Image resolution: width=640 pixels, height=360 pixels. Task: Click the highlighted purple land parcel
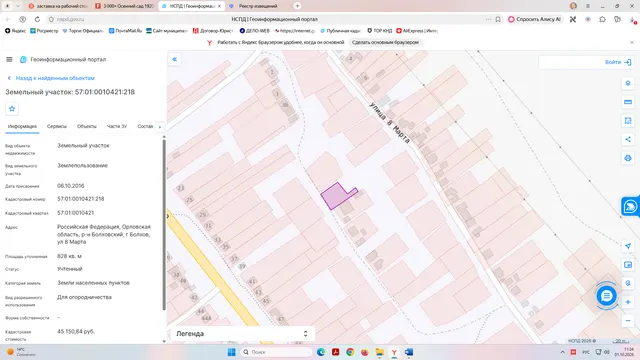pyautogui.click(x=337, y=196)
